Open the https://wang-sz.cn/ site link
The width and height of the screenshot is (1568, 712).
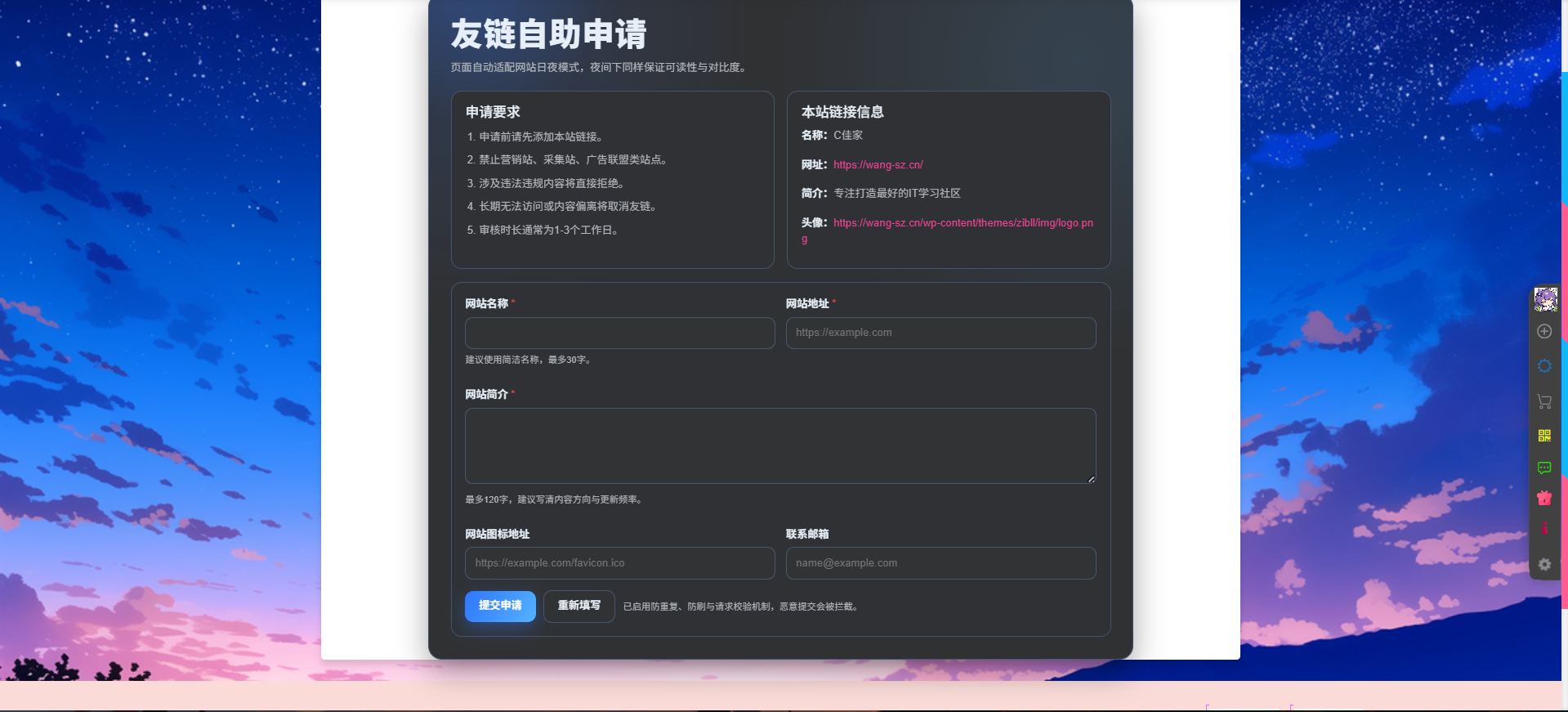(x=878, y=165)
